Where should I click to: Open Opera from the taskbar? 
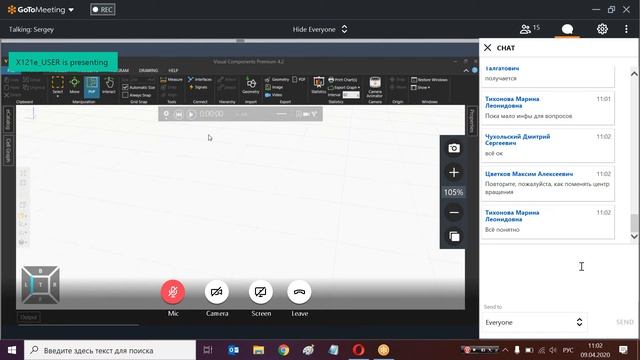pos(358,350)
